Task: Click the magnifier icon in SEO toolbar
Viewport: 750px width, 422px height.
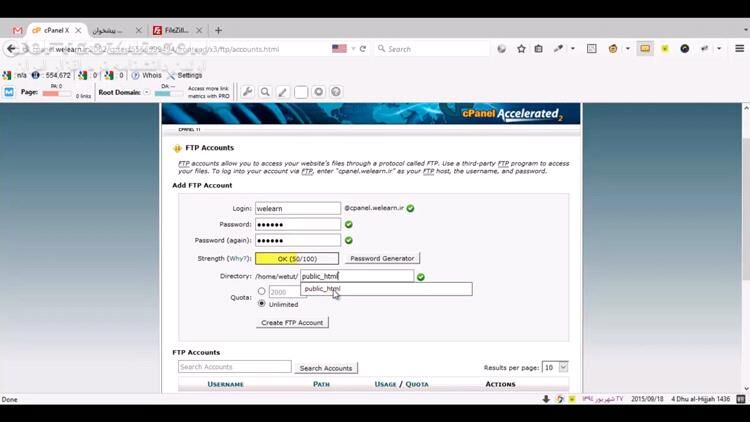Action: pyautogui.click(x=265, y=92)
